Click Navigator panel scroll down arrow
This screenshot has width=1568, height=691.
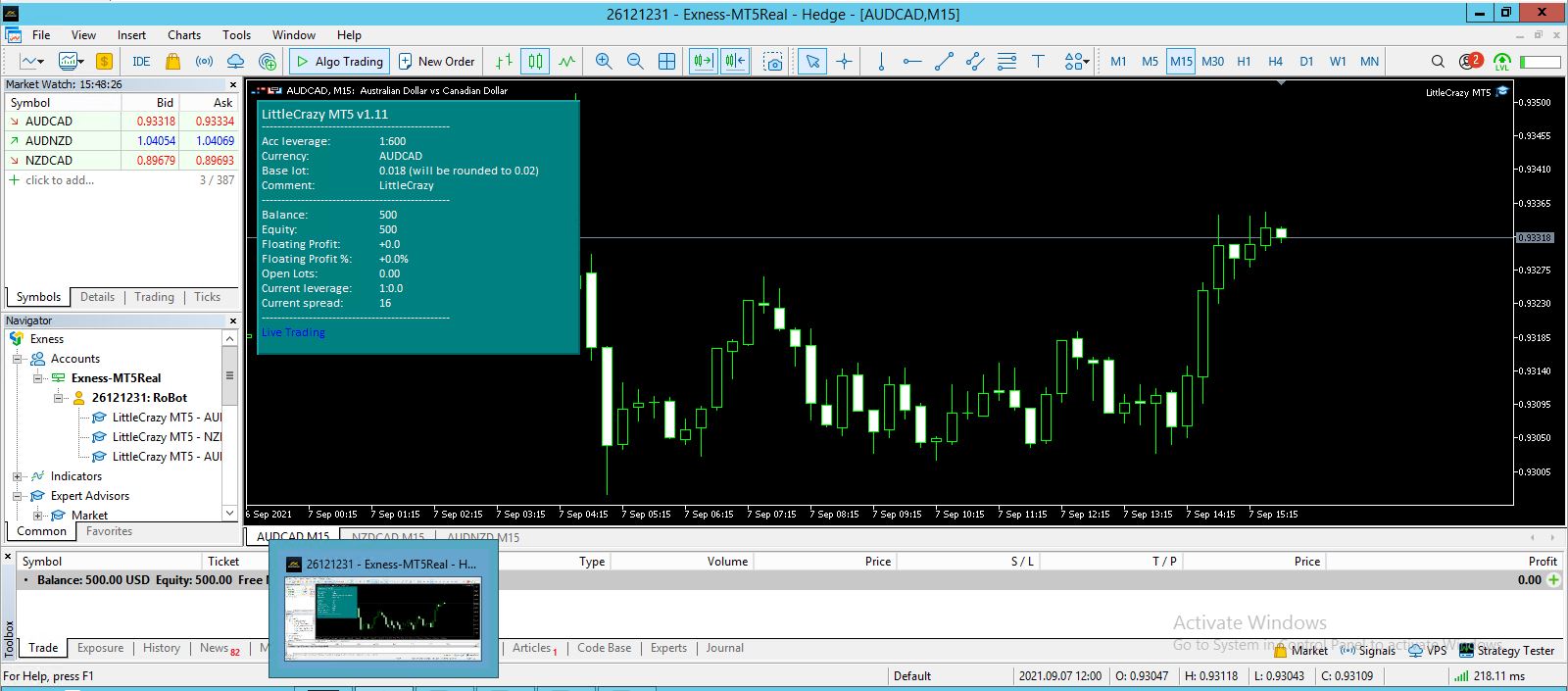[x=230, y=513]
